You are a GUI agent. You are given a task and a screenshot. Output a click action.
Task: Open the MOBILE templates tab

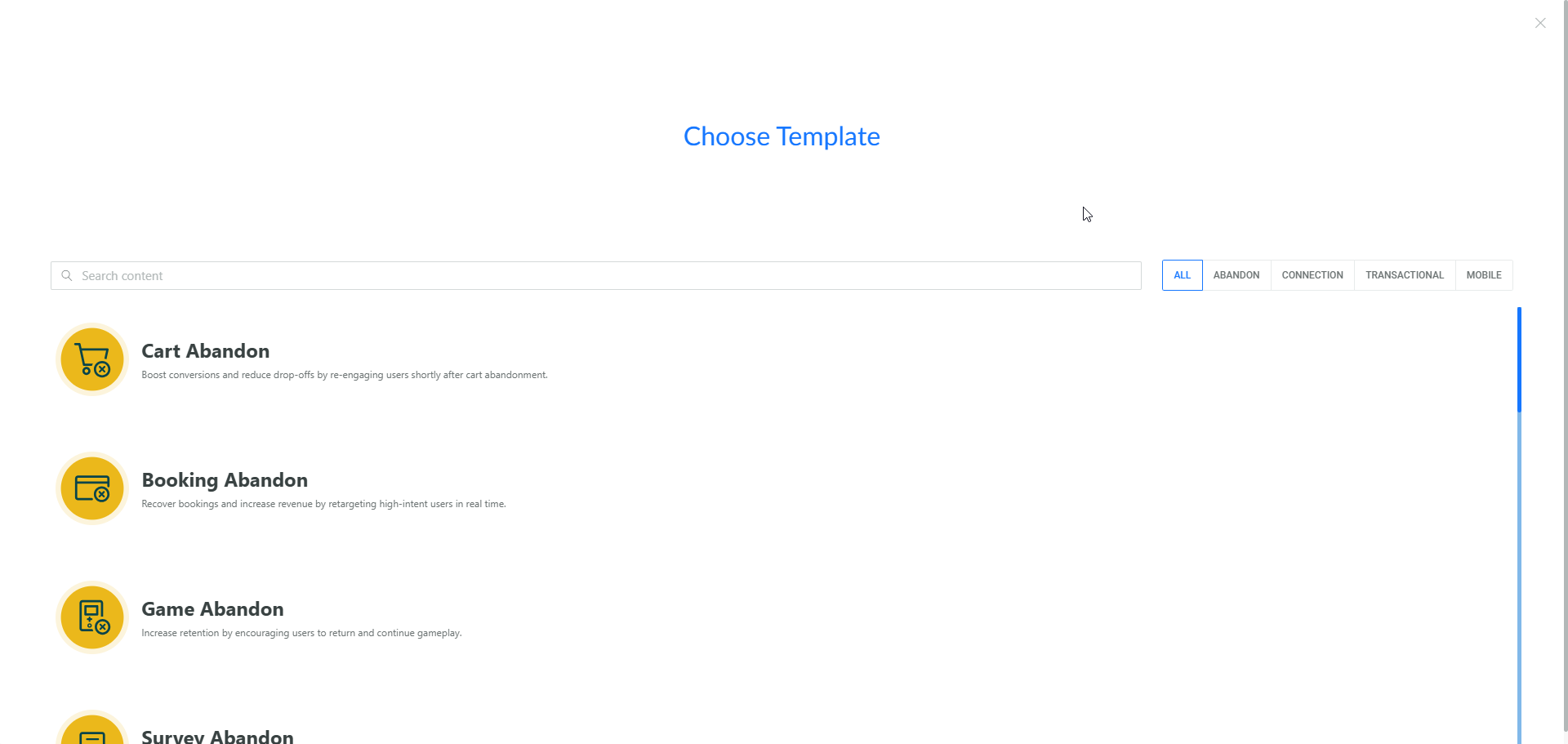(1484, 275)
